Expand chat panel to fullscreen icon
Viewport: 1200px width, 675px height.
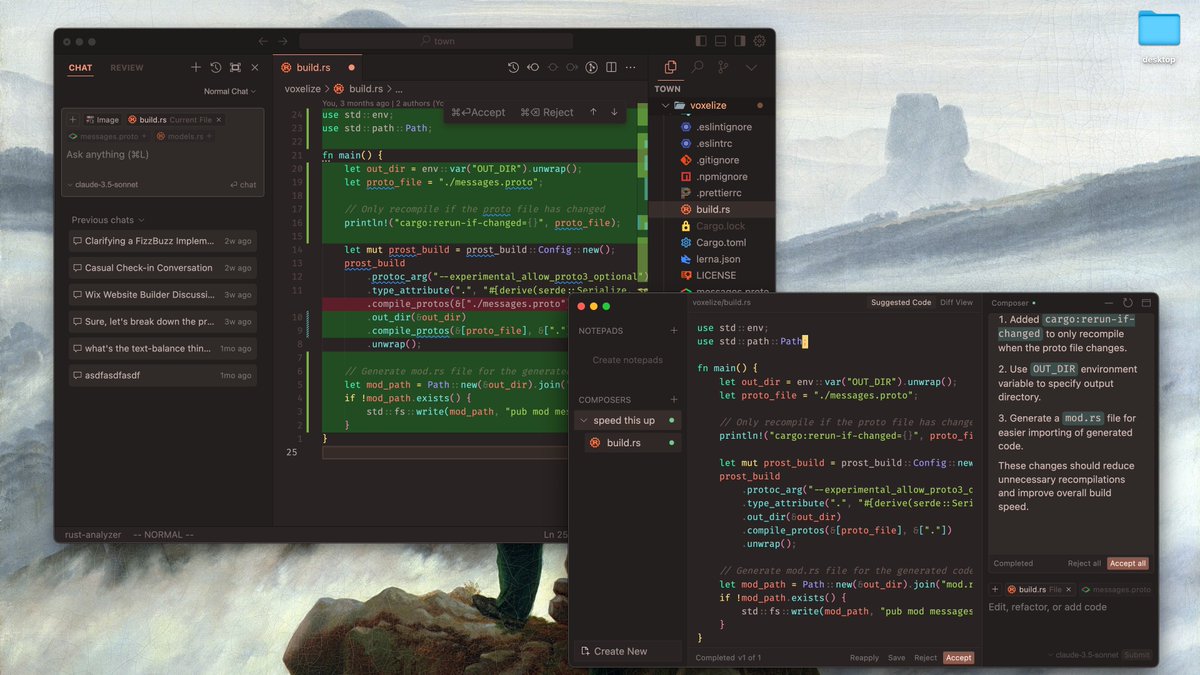235,67
